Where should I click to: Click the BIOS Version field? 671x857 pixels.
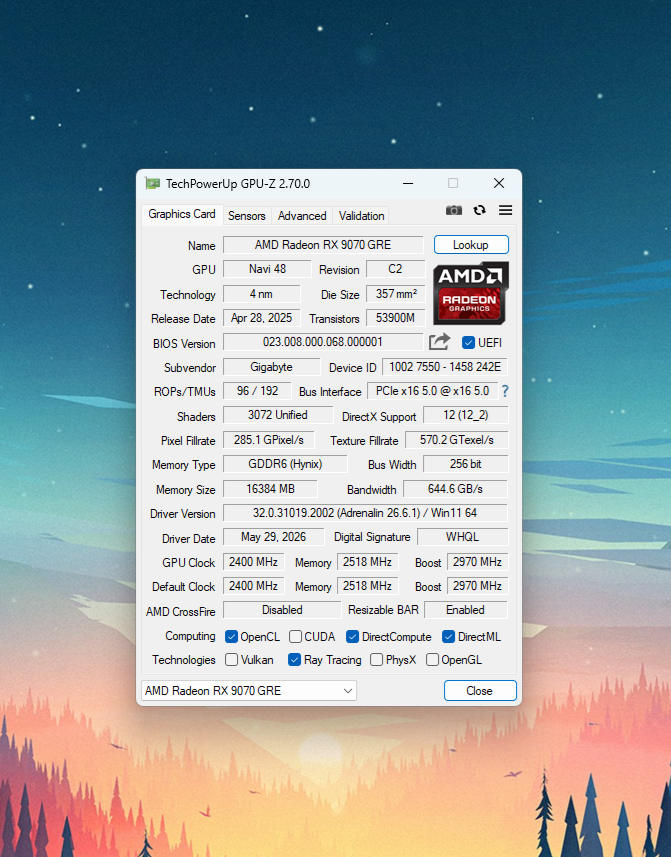coord(323,342)
